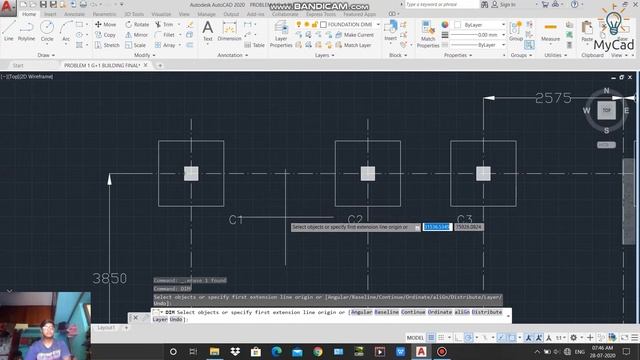Viewport: 640px width, 360px height.
Task: Click the object color wheel swatch
Action: (445, 24)
